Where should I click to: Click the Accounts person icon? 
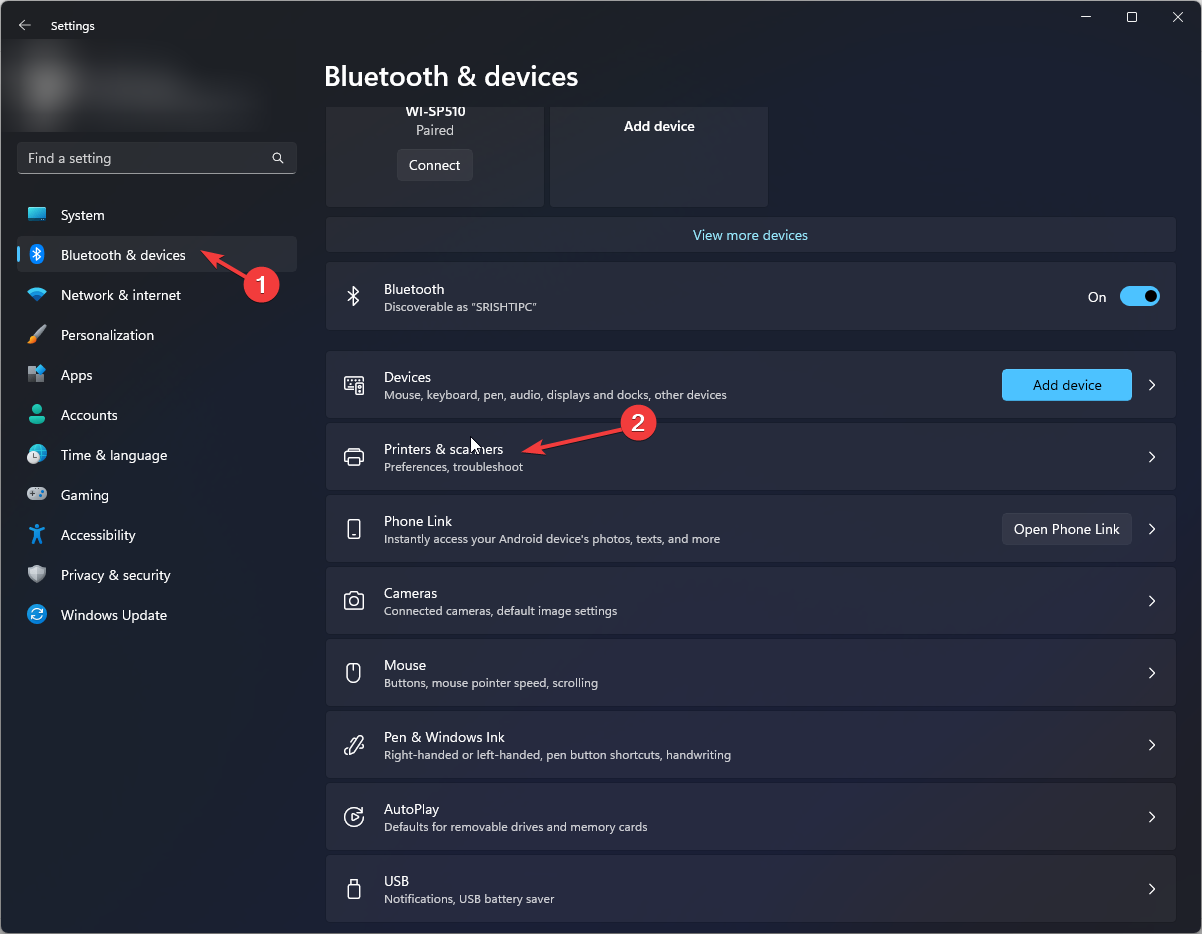37,415
